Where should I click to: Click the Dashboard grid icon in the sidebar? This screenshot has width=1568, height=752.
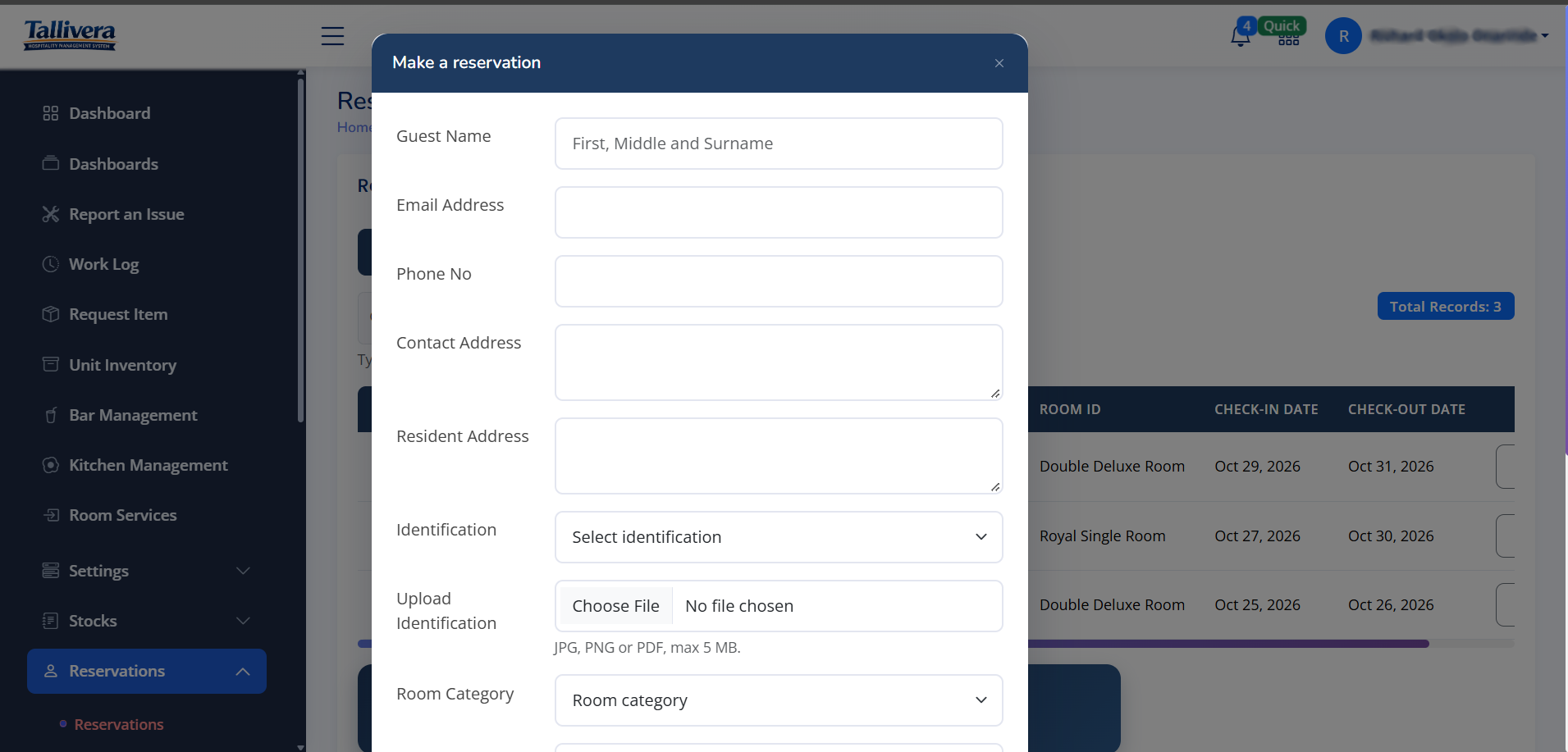point(51,113)
